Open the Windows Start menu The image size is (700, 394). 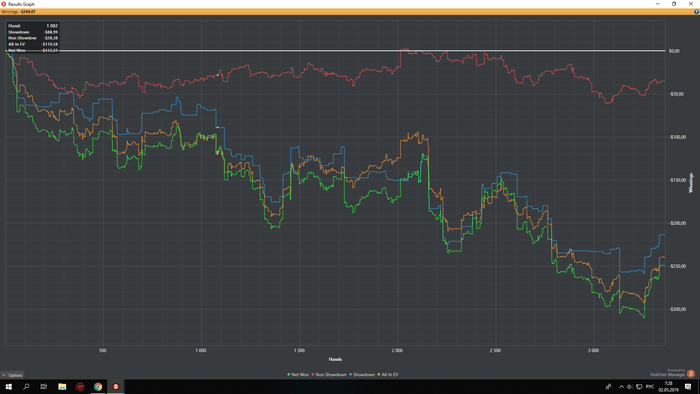[x=8, y=386]
